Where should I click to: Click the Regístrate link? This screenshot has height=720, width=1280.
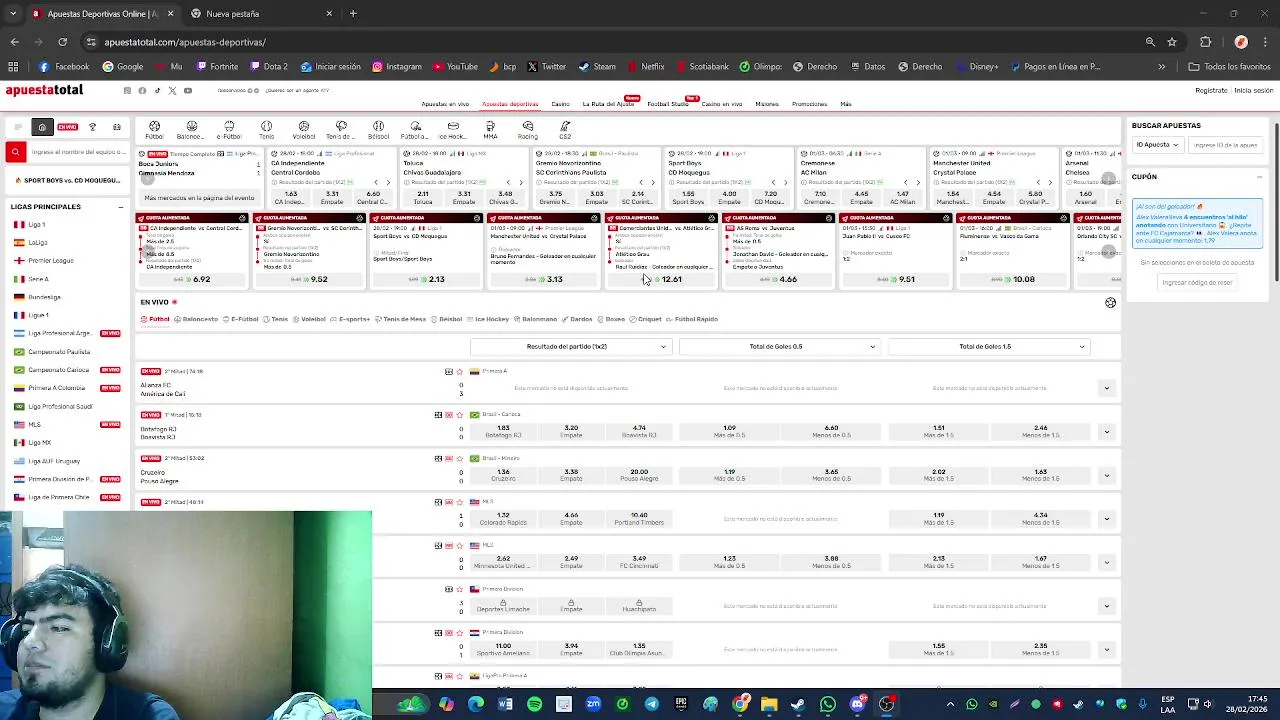(1211, 90)
